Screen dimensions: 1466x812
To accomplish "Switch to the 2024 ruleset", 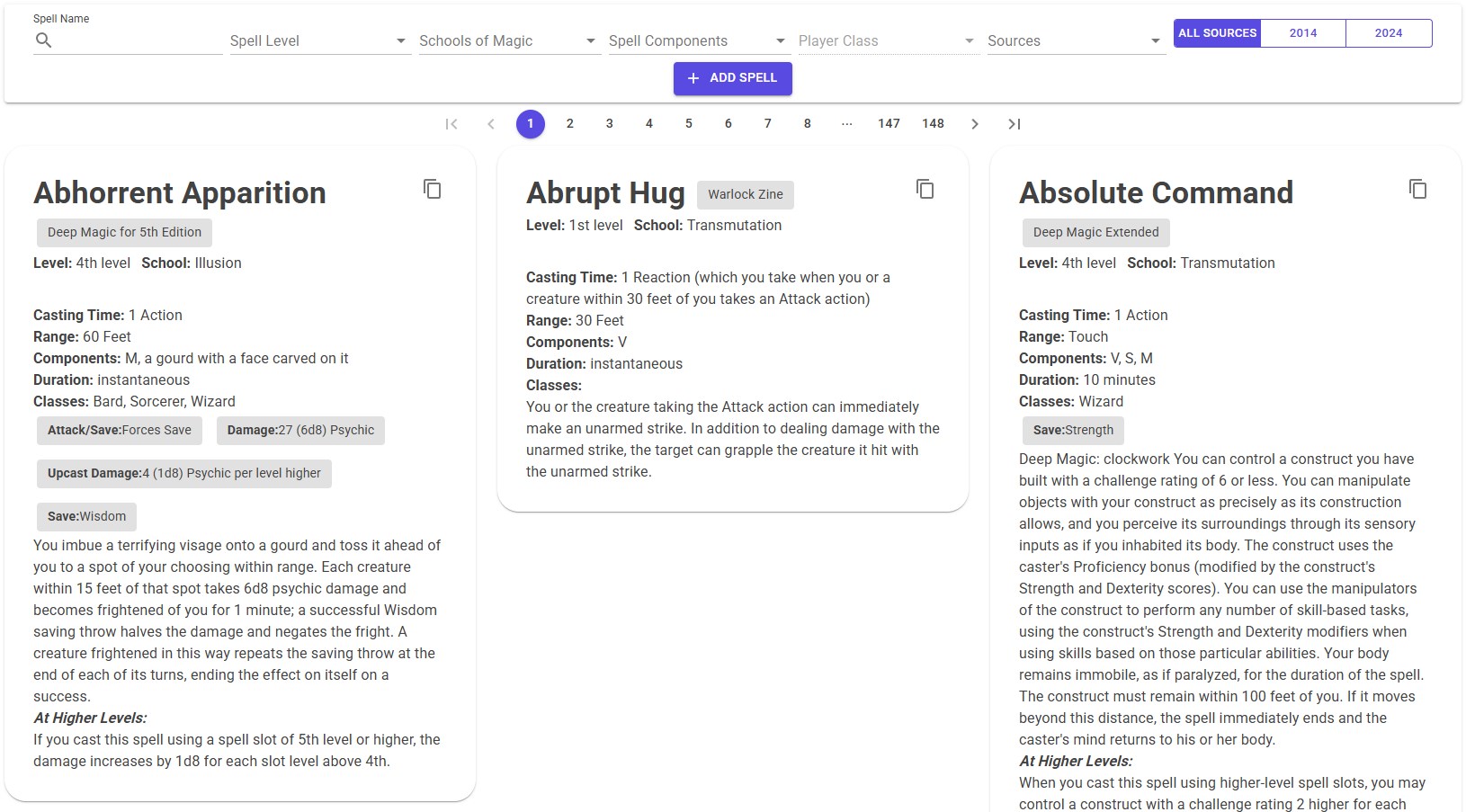I will tap(1388, 33).
